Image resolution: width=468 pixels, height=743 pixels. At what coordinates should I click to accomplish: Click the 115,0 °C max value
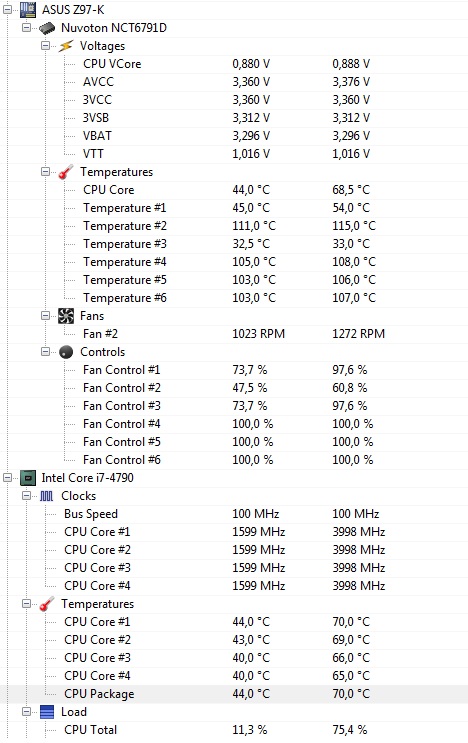[354, 226]
